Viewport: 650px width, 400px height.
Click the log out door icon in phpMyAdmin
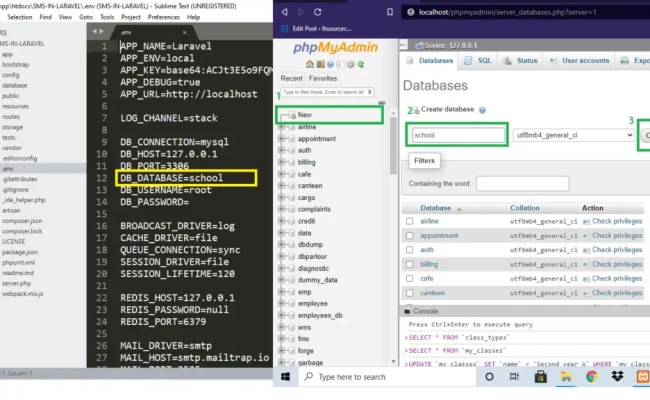(x=320, y=64)
